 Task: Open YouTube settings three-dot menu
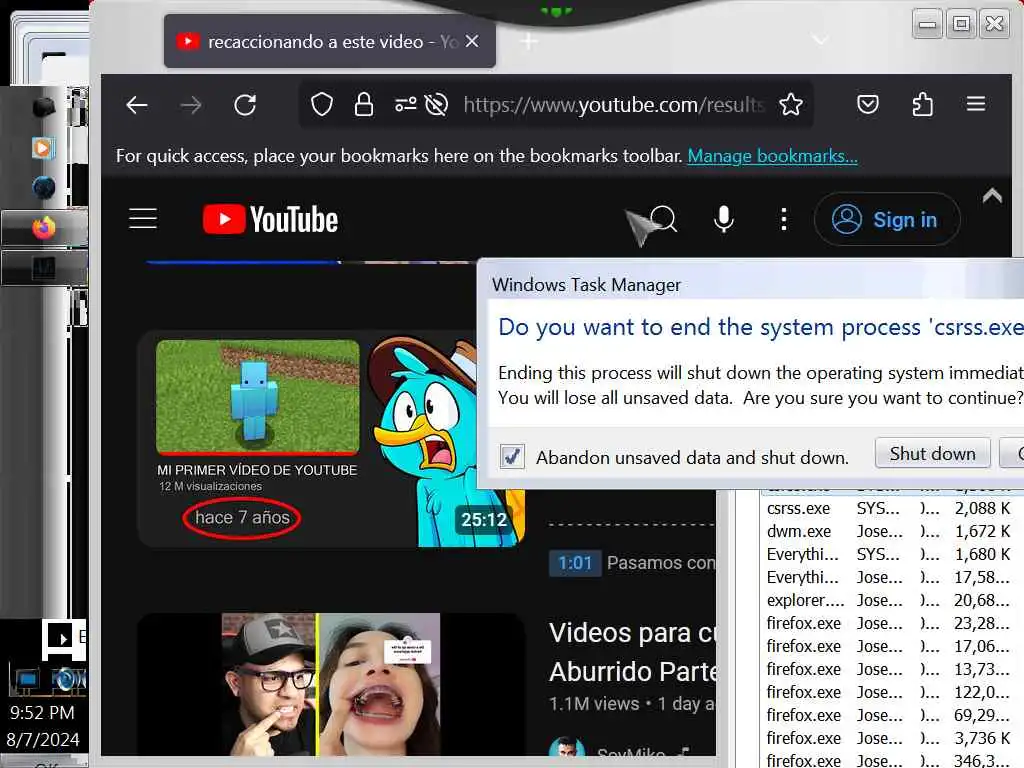coord(784,219)
